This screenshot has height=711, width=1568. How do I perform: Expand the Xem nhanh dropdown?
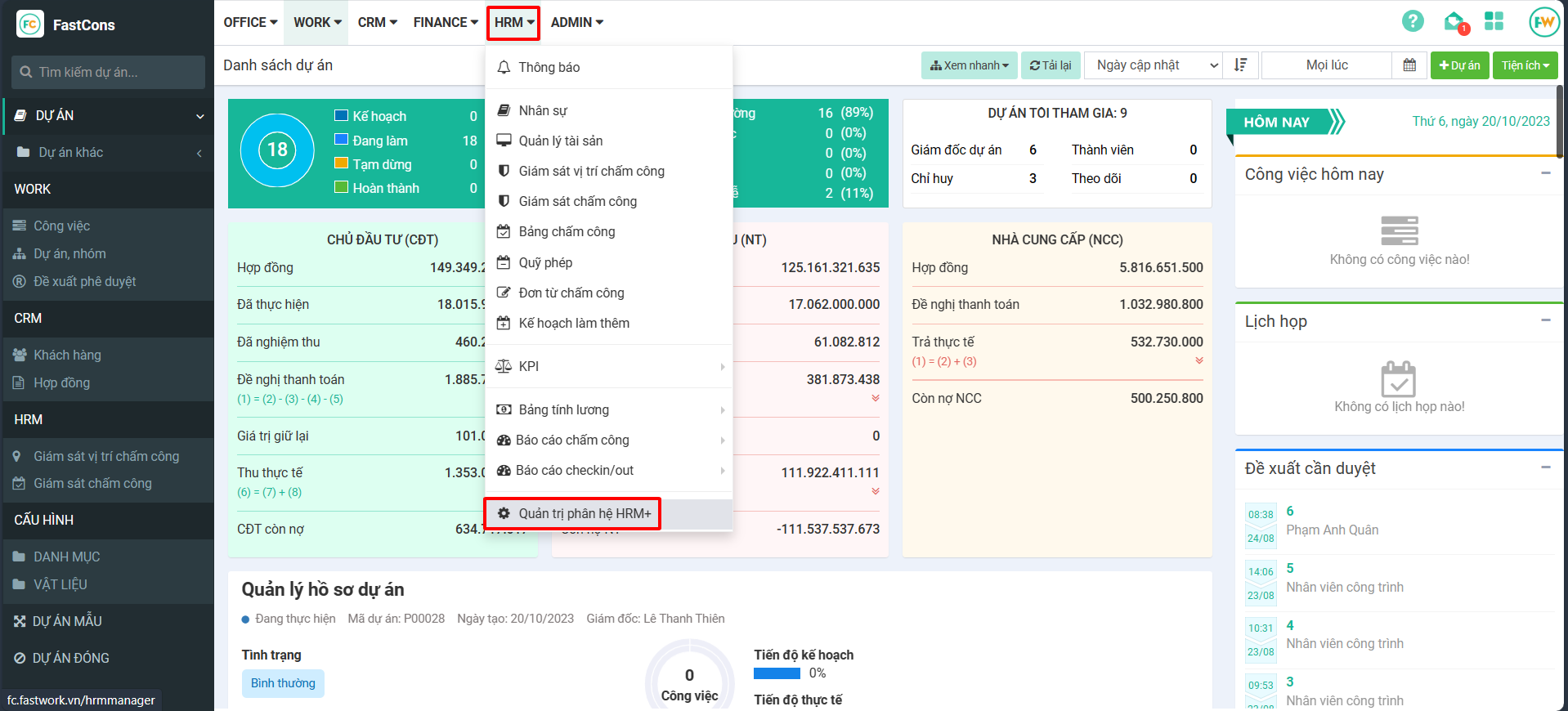pos(969,65)
